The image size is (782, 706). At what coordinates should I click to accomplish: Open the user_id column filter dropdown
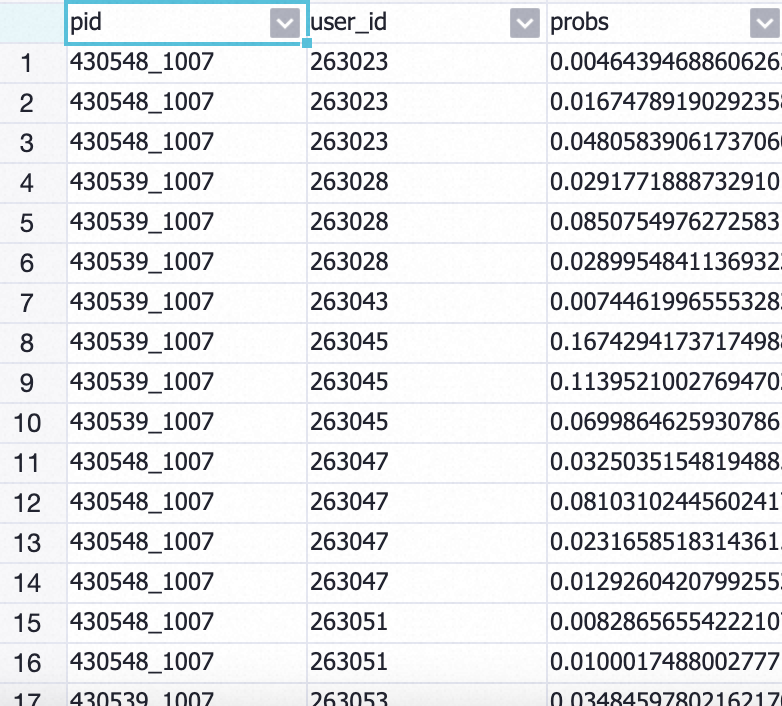click(525, 23)
